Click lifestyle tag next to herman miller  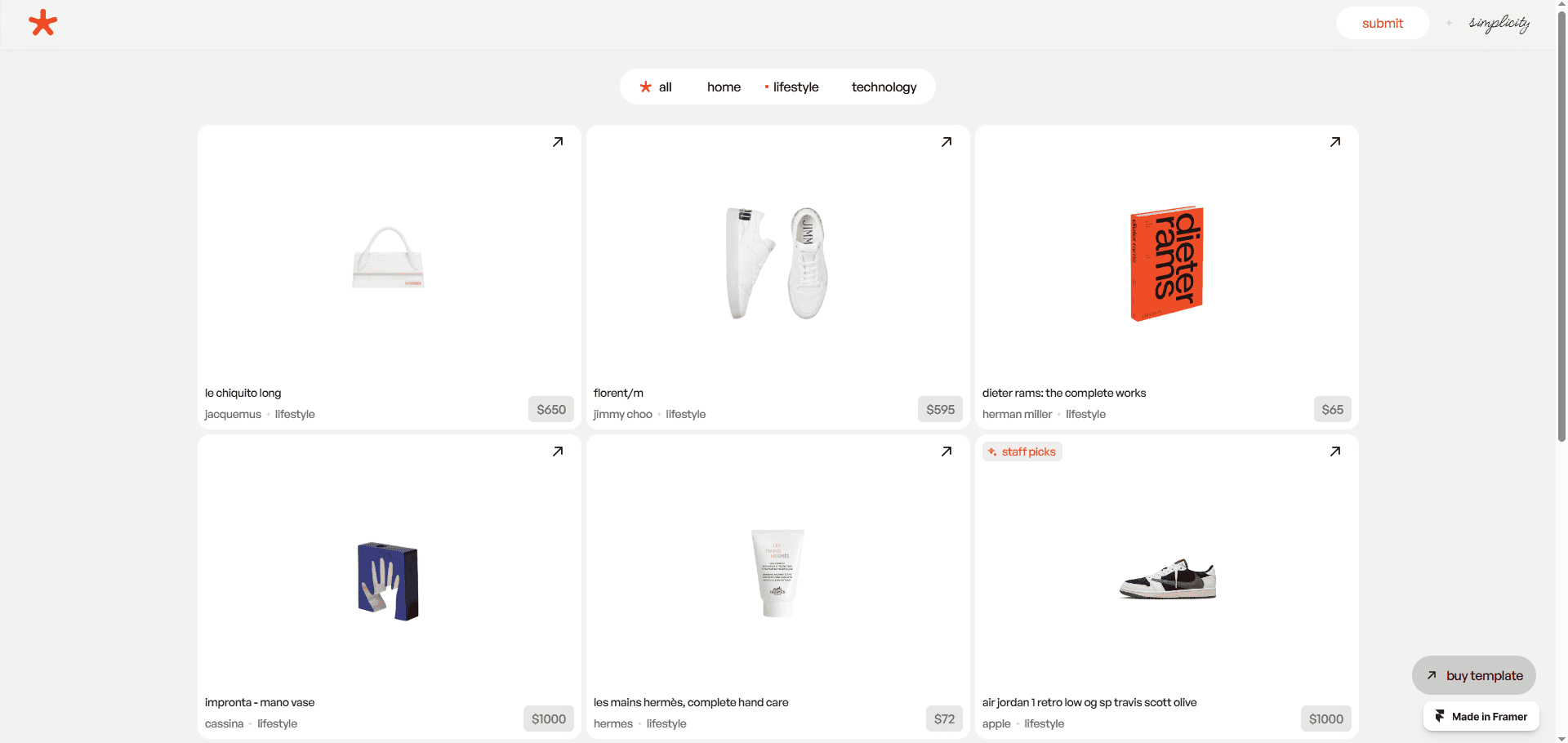(x=1086, y=414)
